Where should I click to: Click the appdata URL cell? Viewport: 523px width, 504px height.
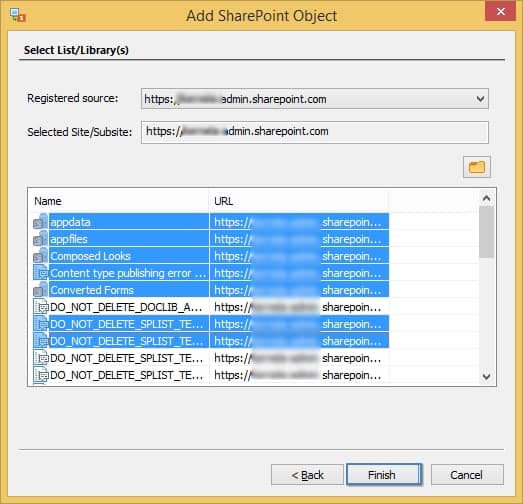coord(299,221)
